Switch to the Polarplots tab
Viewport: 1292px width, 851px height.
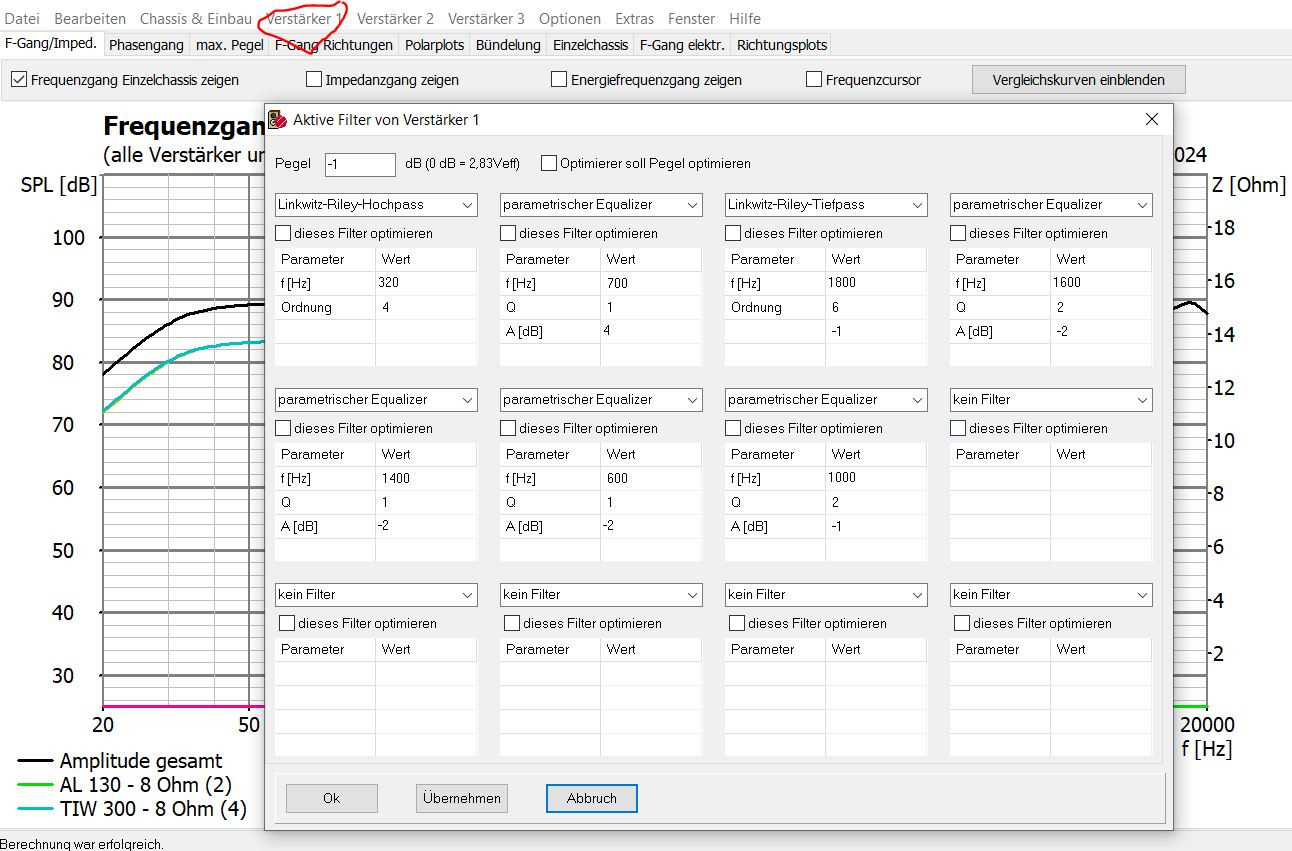[434, 45]
